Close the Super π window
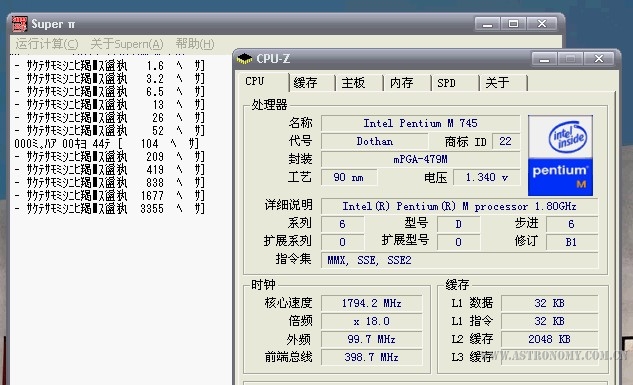 point(542,24)
